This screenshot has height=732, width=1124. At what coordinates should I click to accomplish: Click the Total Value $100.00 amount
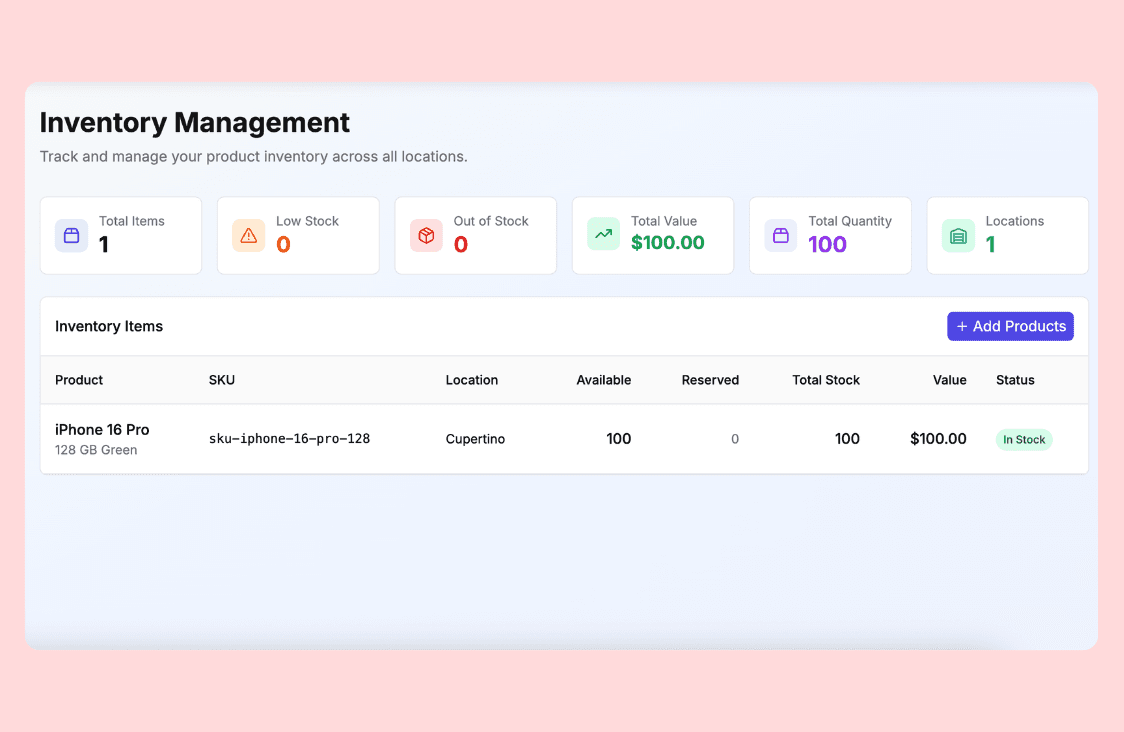pyautogui.click(x=667, y=242)
